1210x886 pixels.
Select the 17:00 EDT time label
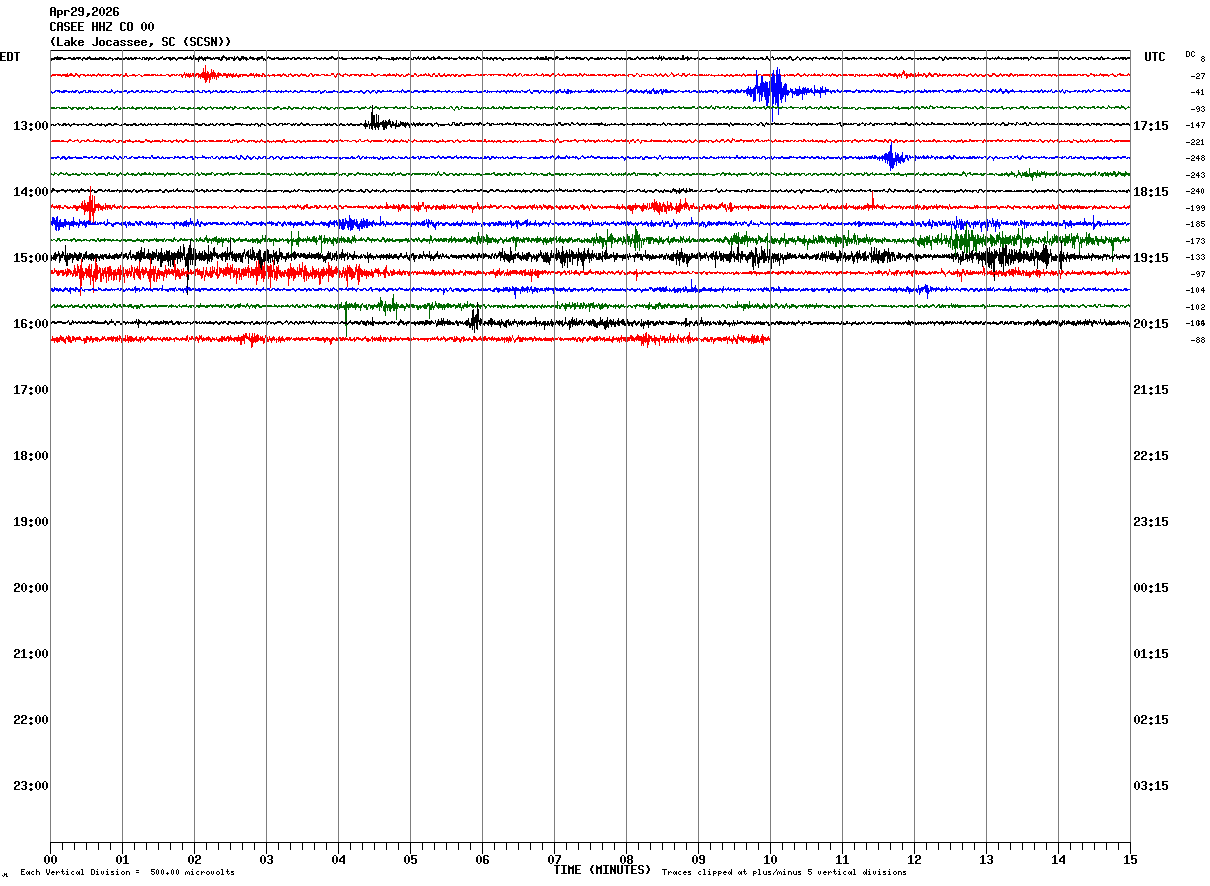pyautogui.click(x=31, y=390)
